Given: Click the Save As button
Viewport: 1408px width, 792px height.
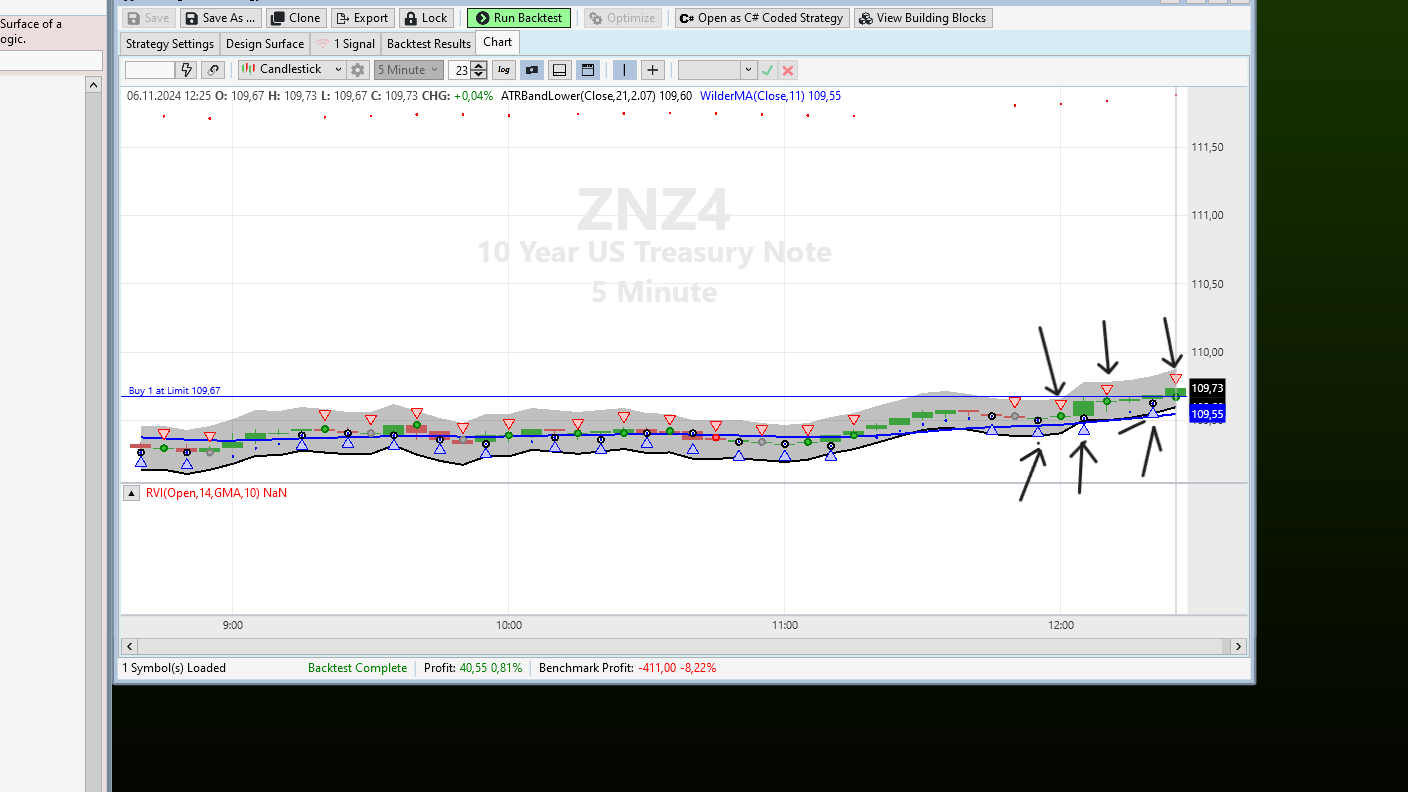Looking at the screenshot, I should pos(221,18).
